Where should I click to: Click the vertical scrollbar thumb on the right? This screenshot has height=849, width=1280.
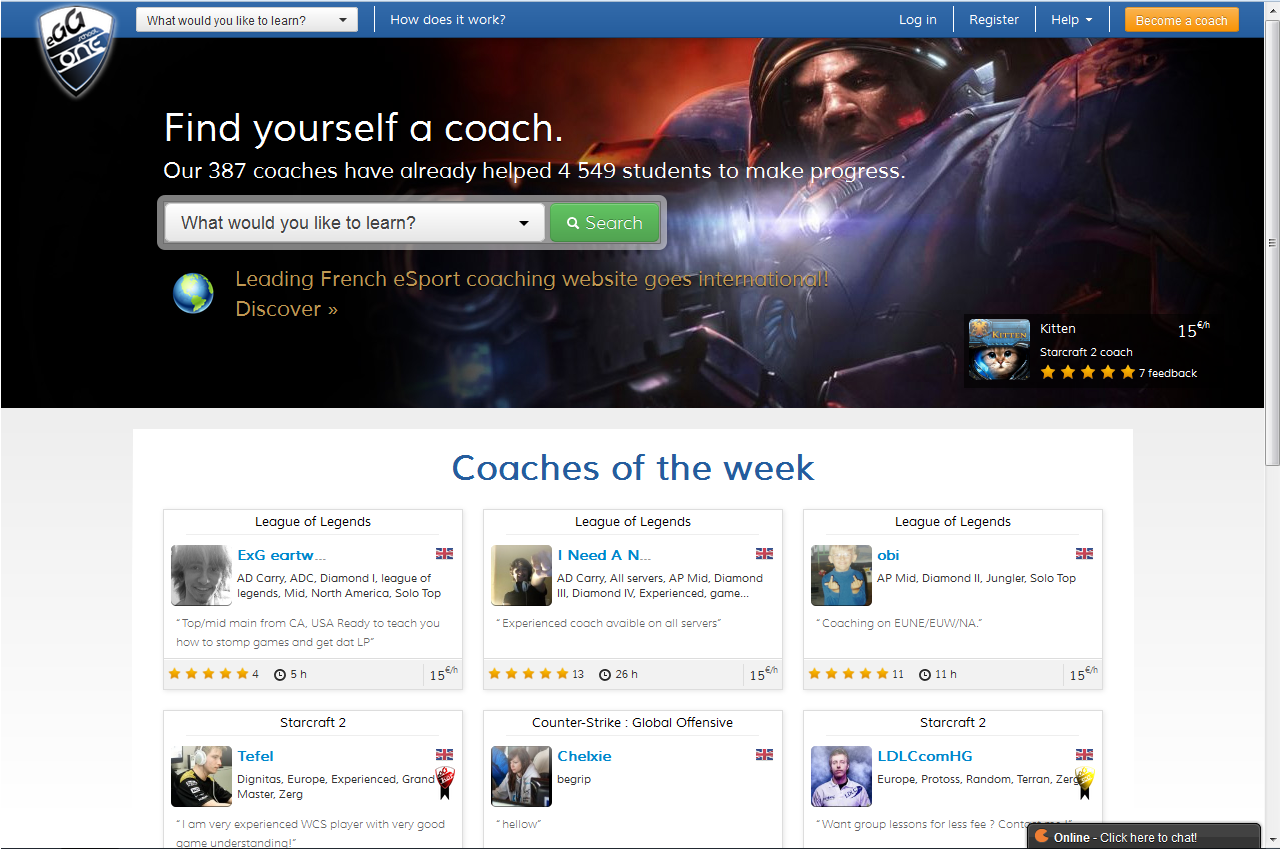[1272, 240]
